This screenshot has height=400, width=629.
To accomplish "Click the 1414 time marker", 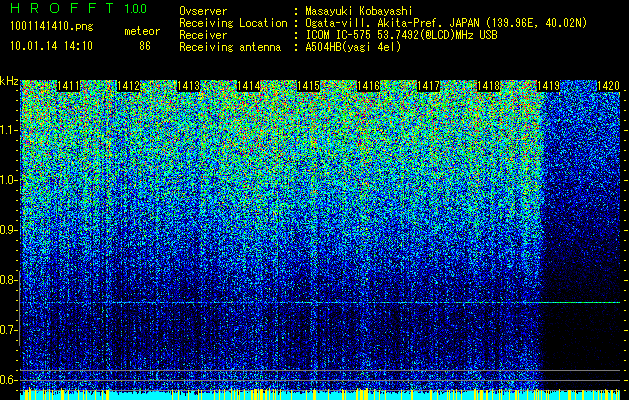I will [249, 85].
